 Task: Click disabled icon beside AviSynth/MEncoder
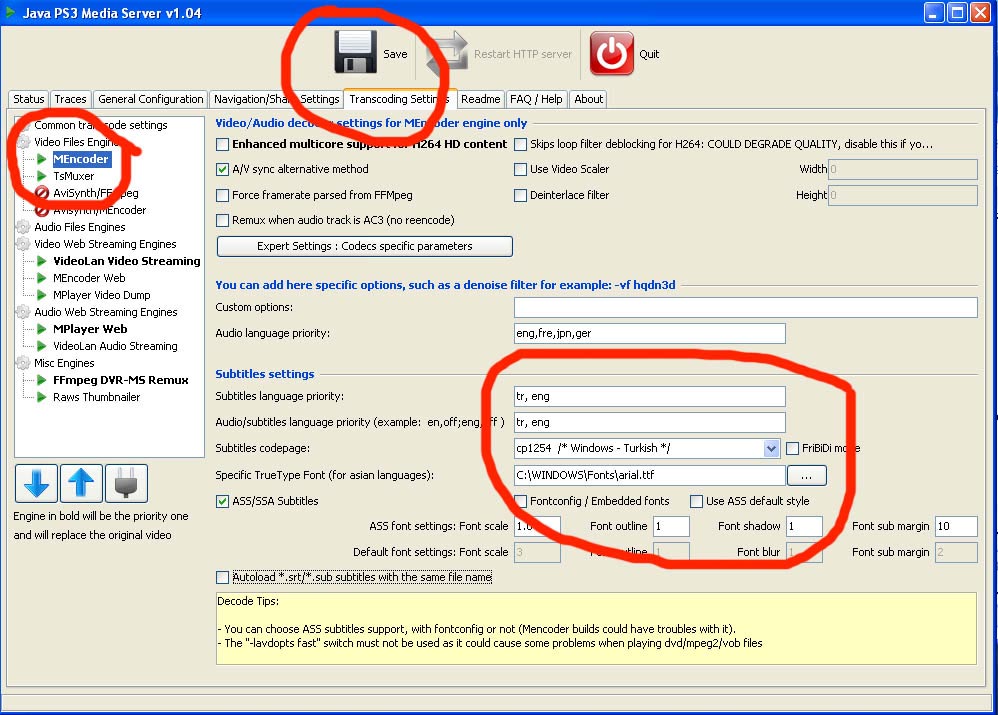42,210
